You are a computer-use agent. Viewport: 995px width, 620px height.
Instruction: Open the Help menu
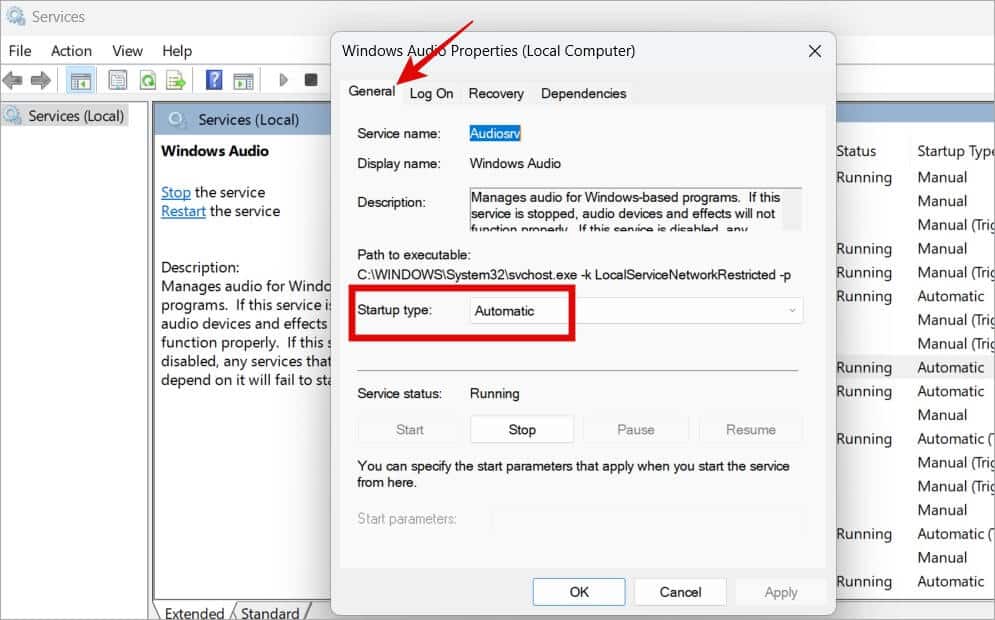[x=177, y=51]
